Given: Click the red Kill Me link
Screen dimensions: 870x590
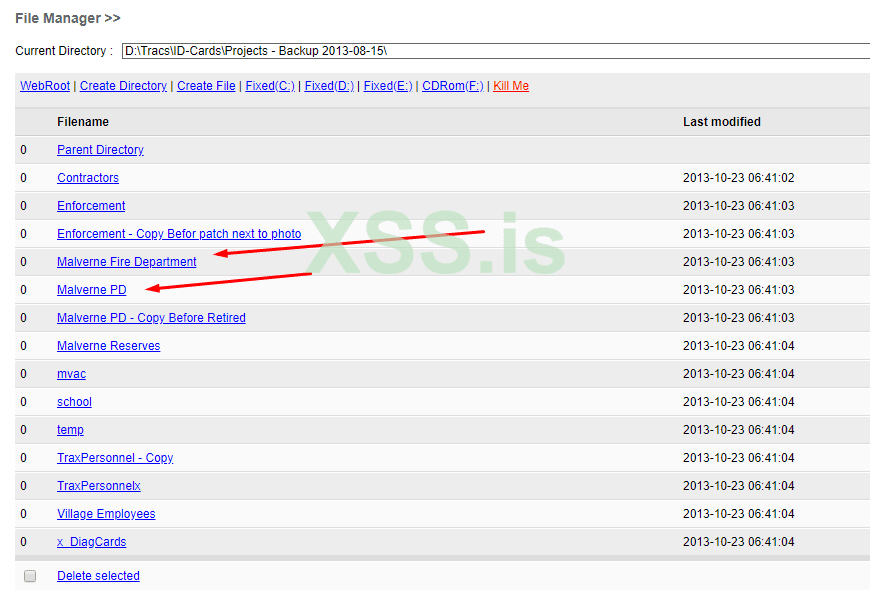Looking at the screenshot, I should [x=511, y=86].
